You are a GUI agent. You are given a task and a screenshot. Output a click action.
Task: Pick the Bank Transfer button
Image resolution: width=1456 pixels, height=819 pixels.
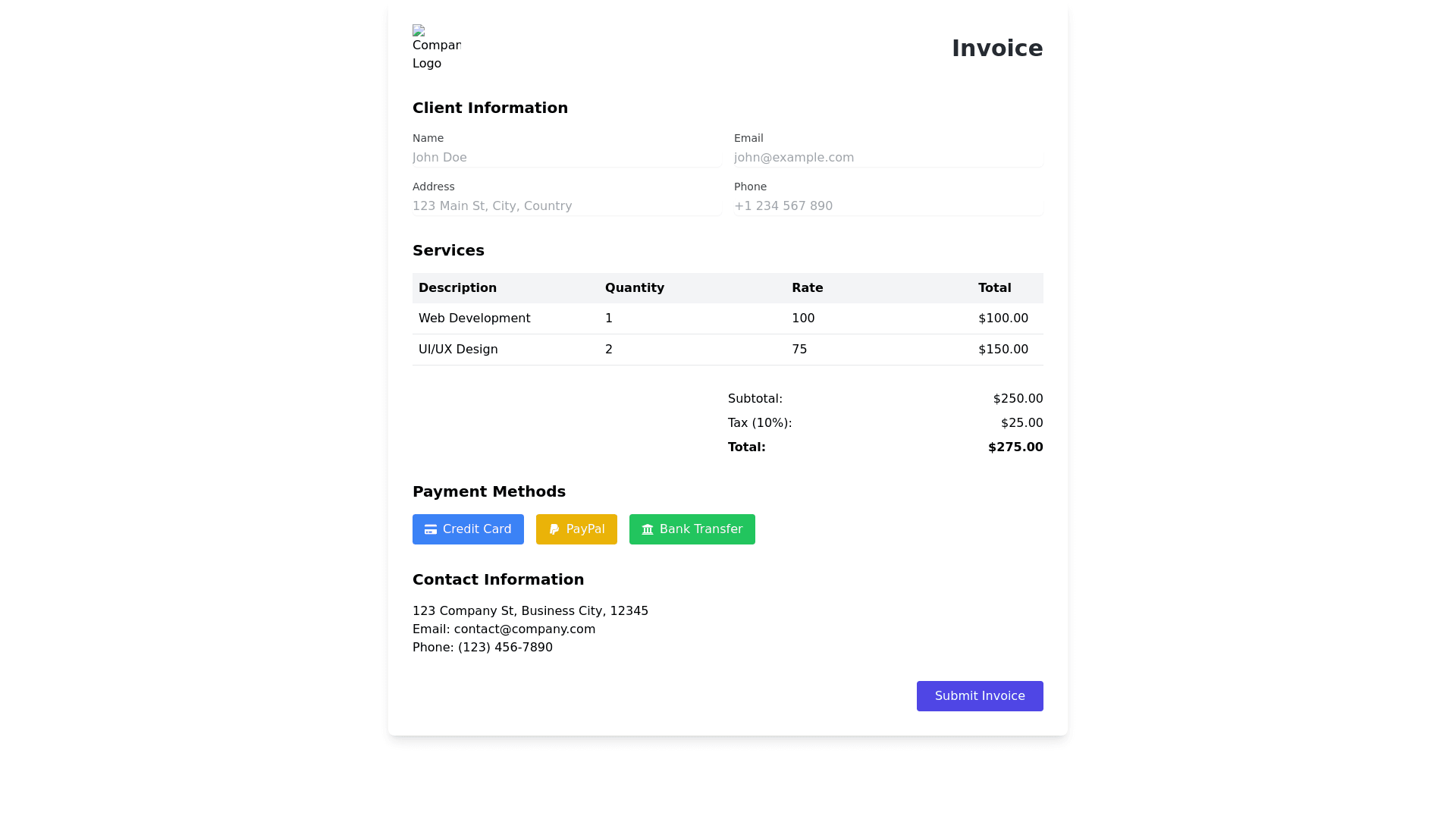pyautogui.click(x=701, y=529)
